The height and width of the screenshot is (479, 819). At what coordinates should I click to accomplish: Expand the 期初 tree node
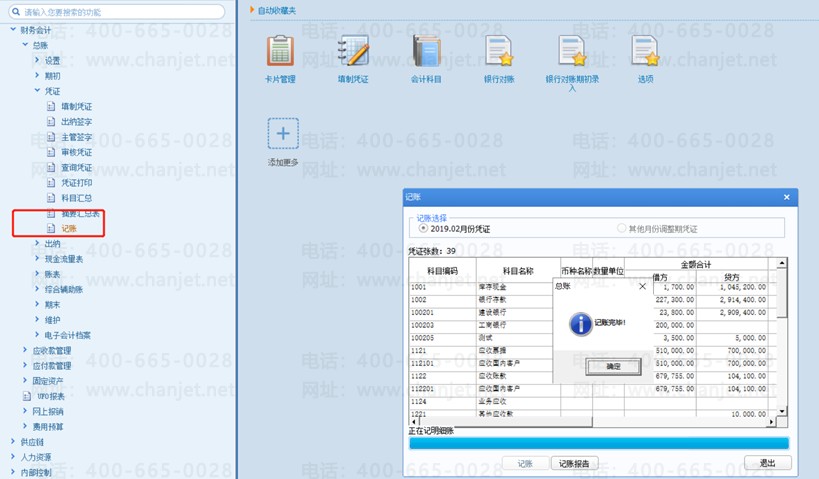[37, 75]
